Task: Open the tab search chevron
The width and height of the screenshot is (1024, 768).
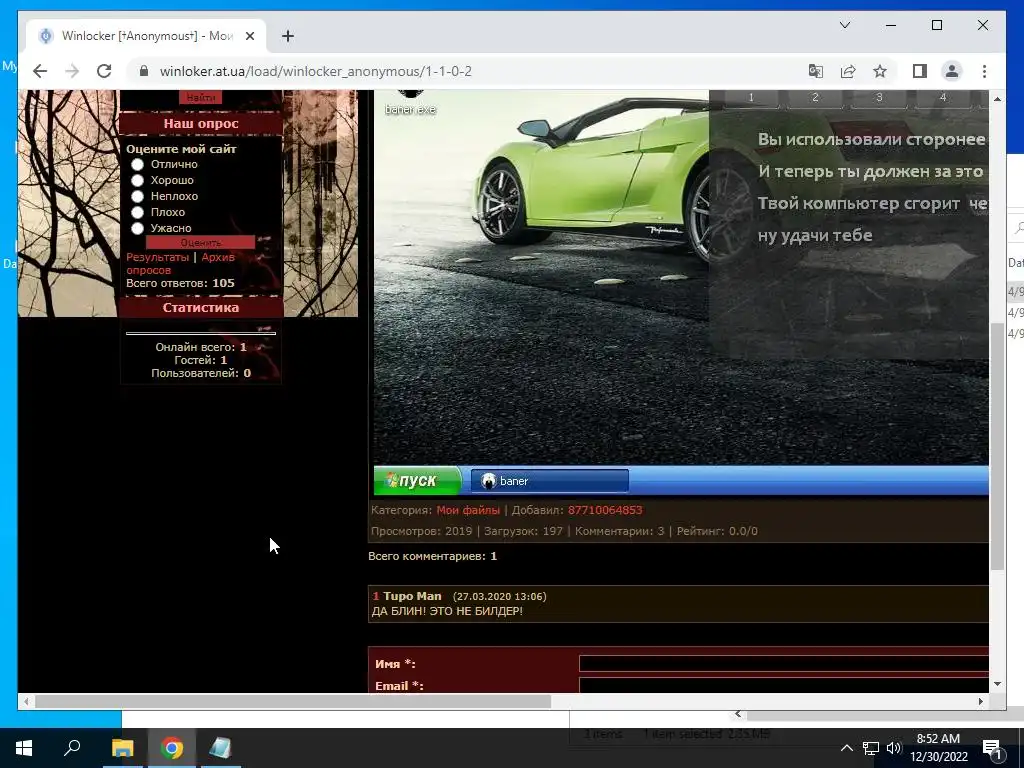Action: (x=844, y=25)
